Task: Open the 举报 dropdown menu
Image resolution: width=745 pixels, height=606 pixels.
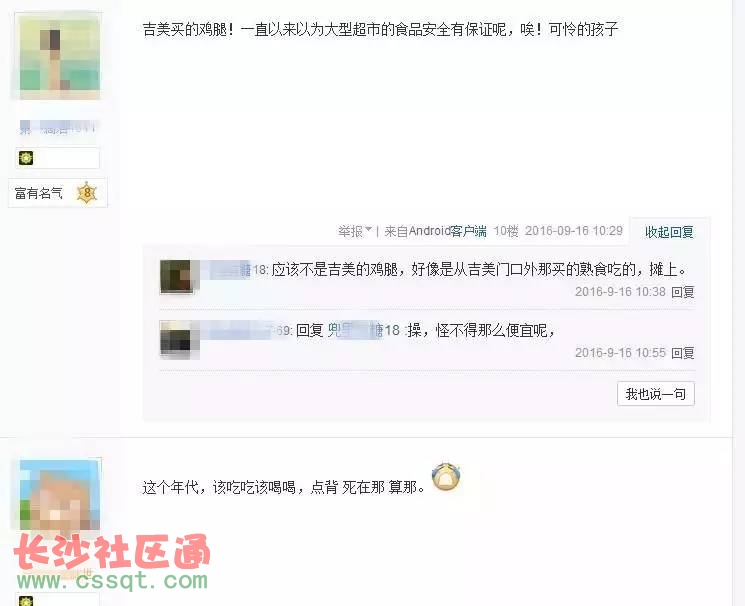Action: coord(355,231)
